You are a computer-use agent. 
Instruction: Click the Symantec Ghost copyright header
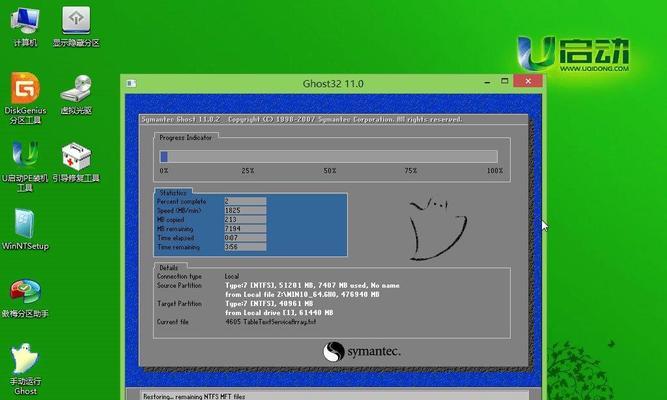(x=302, y=120)
